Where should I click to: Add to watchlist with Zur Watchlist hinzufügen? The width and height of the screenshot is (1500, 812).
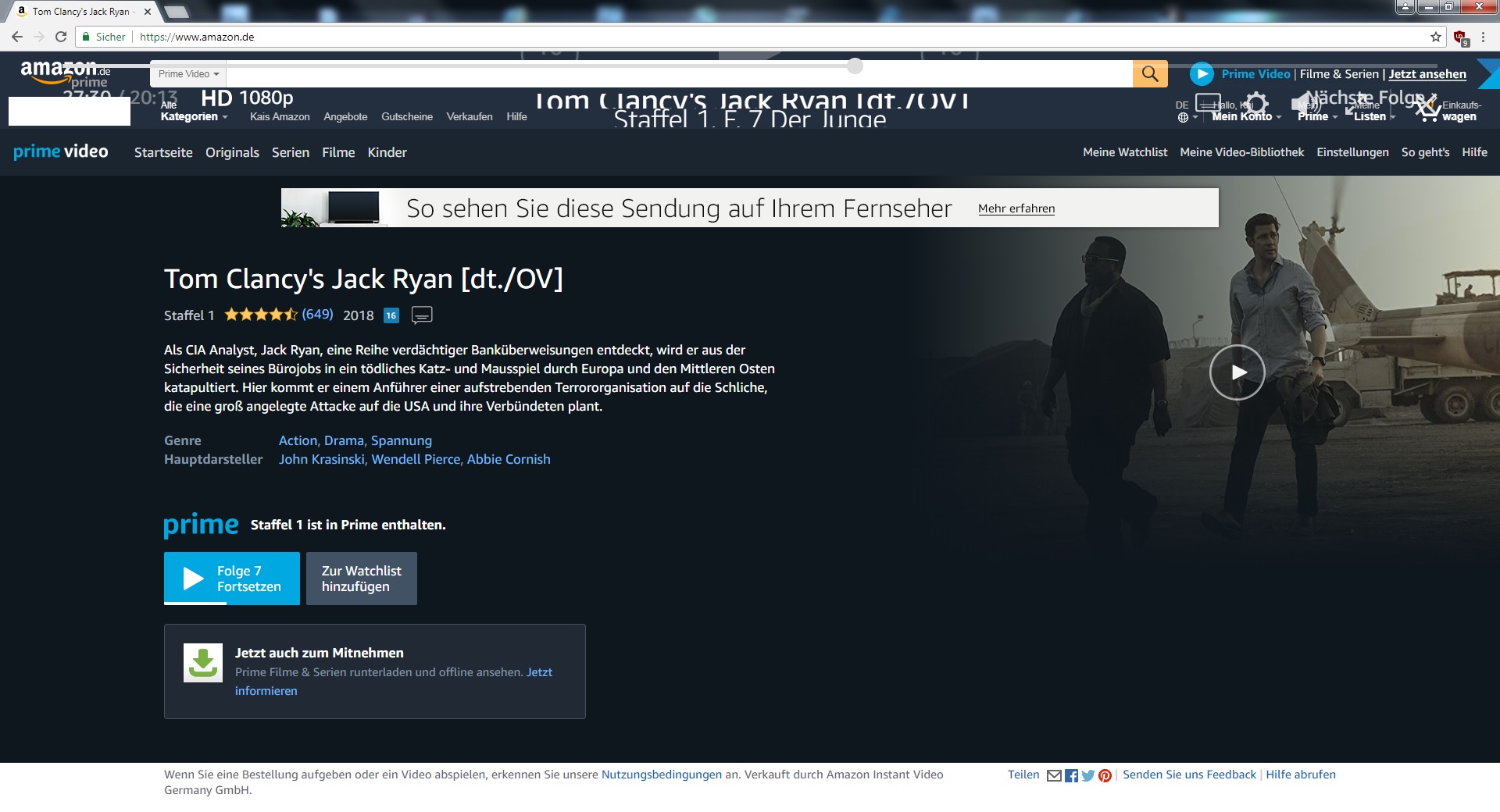362,579
